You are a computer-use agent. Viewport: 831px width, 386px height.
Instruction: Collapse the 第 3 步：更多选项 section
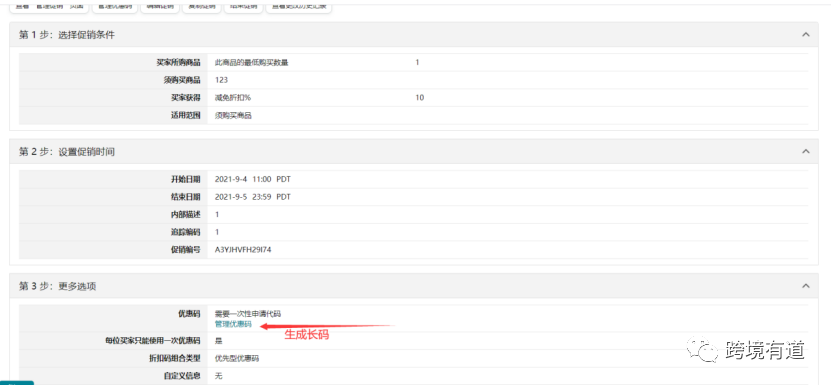(x=806, y=286)
